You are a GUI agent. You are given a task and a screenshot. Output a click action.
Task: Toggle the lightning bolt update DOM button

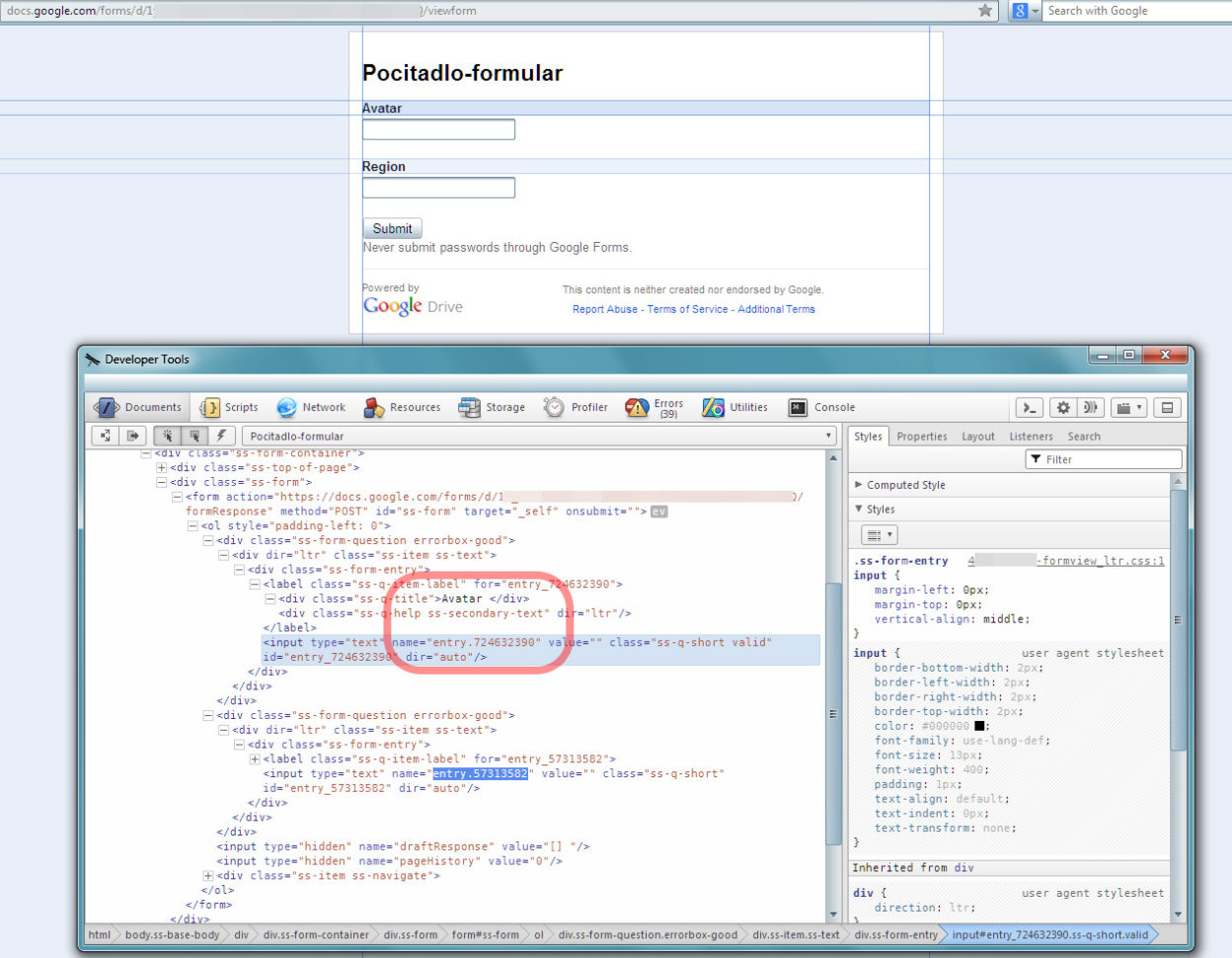pyautogui.click(x=222, y=436)
